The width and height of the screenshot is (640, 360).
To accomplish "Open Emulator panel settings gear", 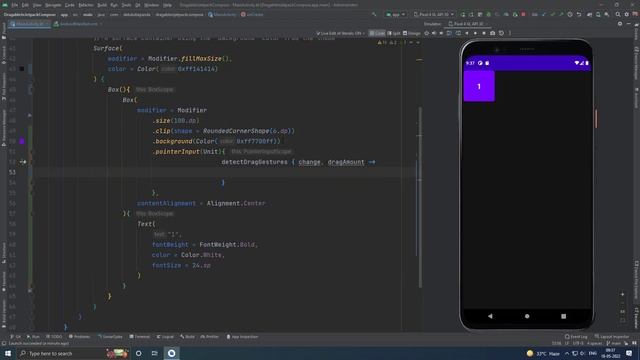I will pos(620,24).
